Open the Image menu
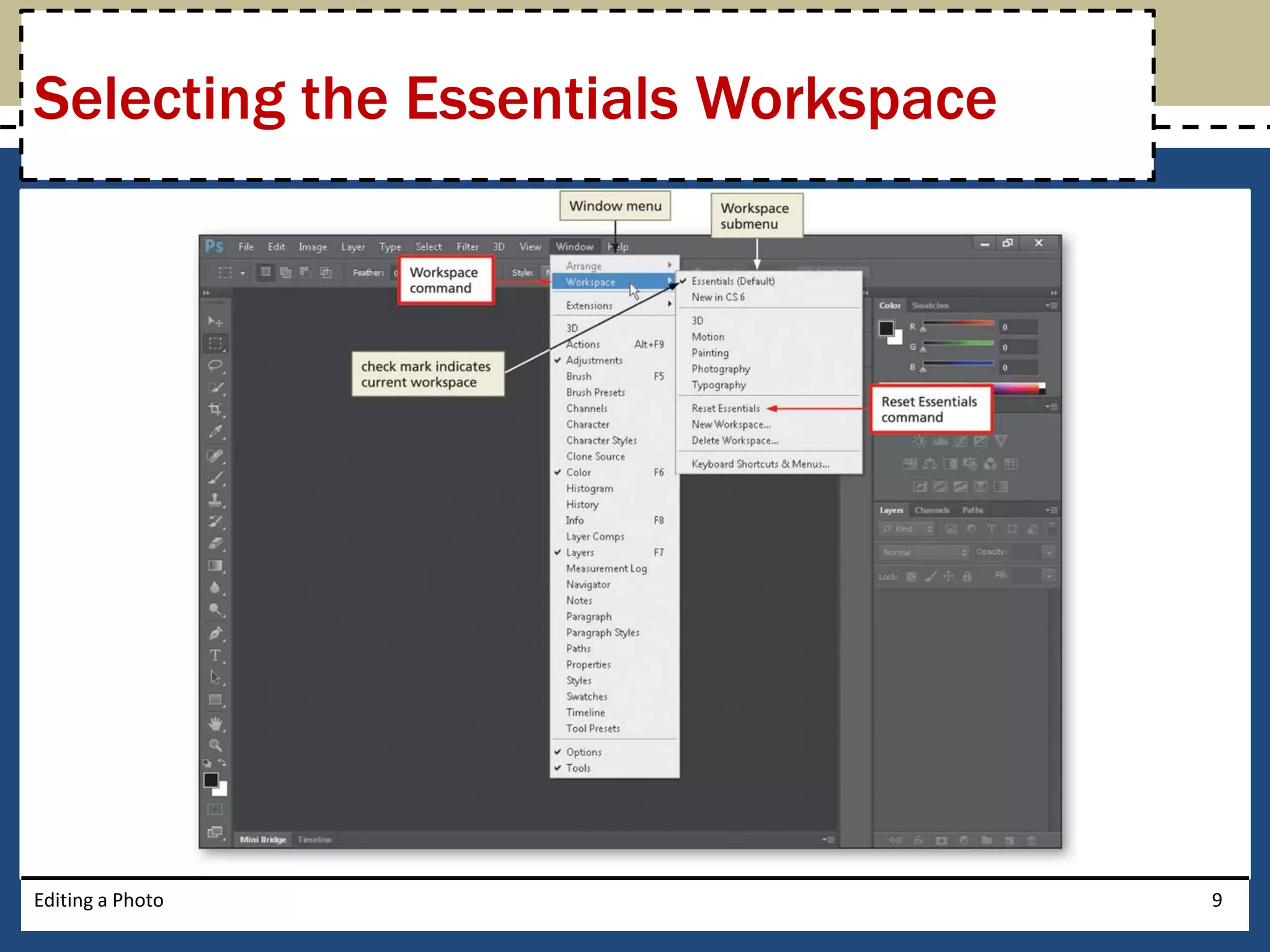This screenshot has height=952, width=1270. click(x=313, y=247)
